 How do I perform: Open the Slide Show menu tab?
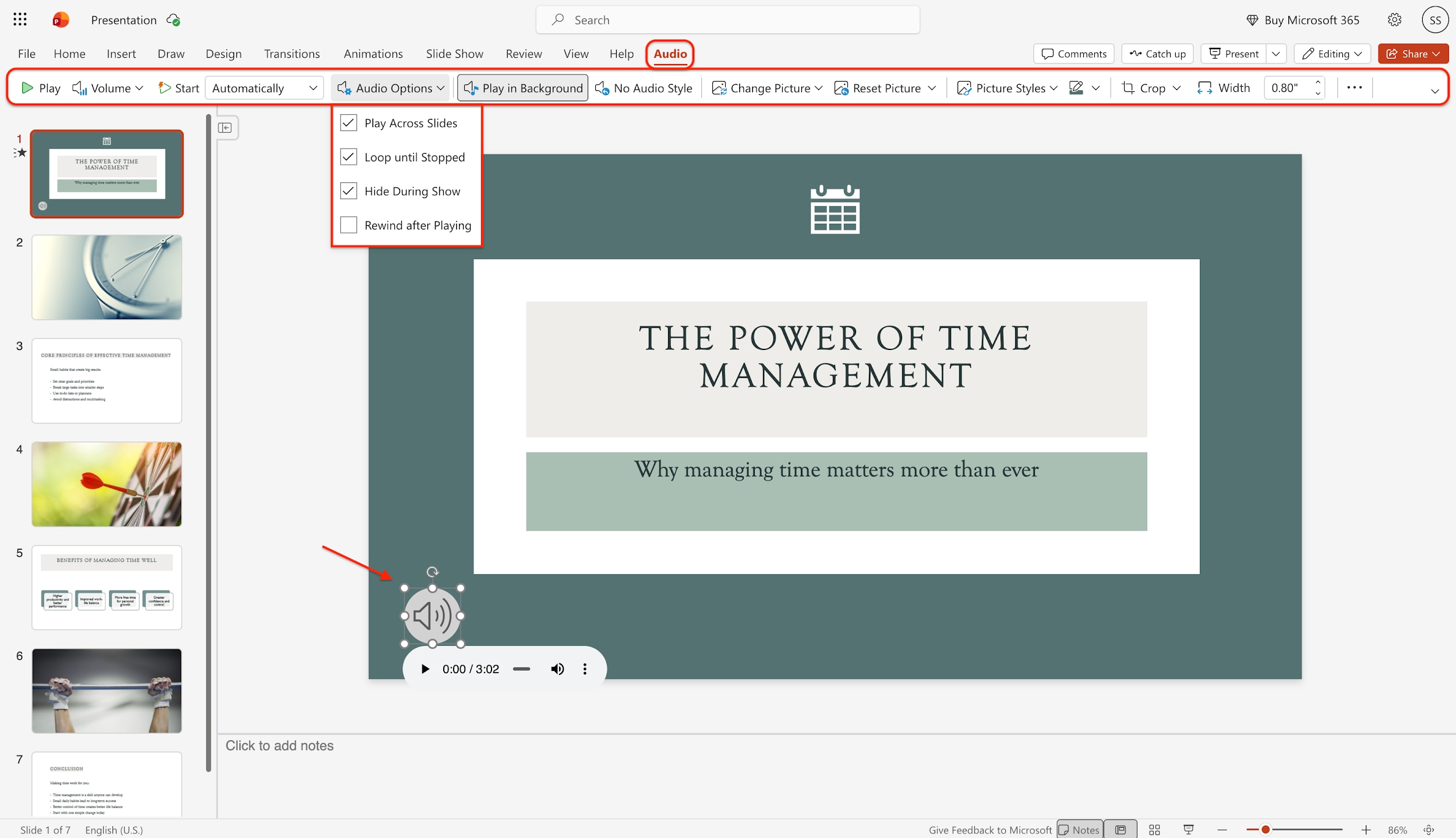click(454, 54)
